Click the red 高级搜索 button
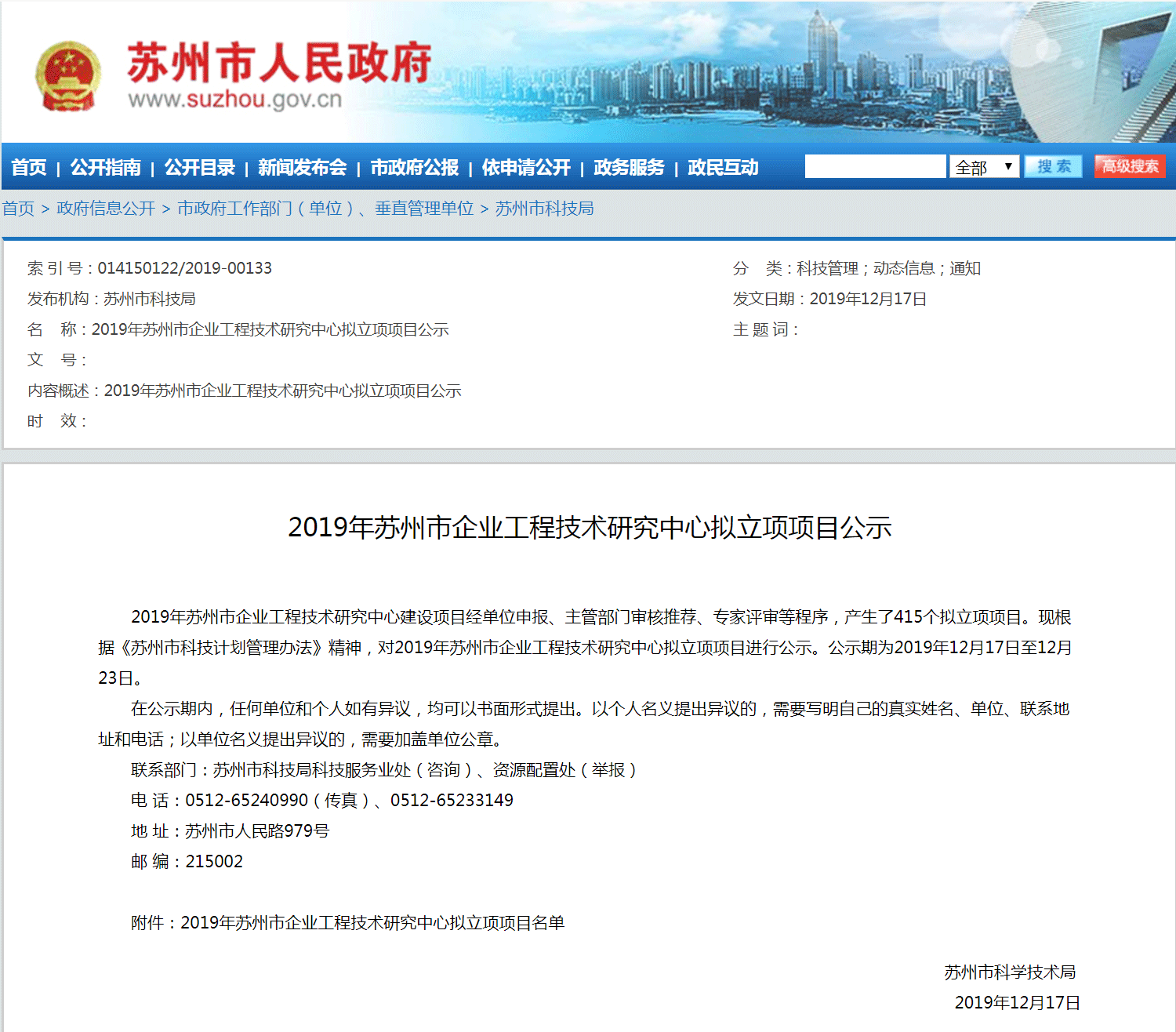 pyautogui.click(x=1130, y=166)
